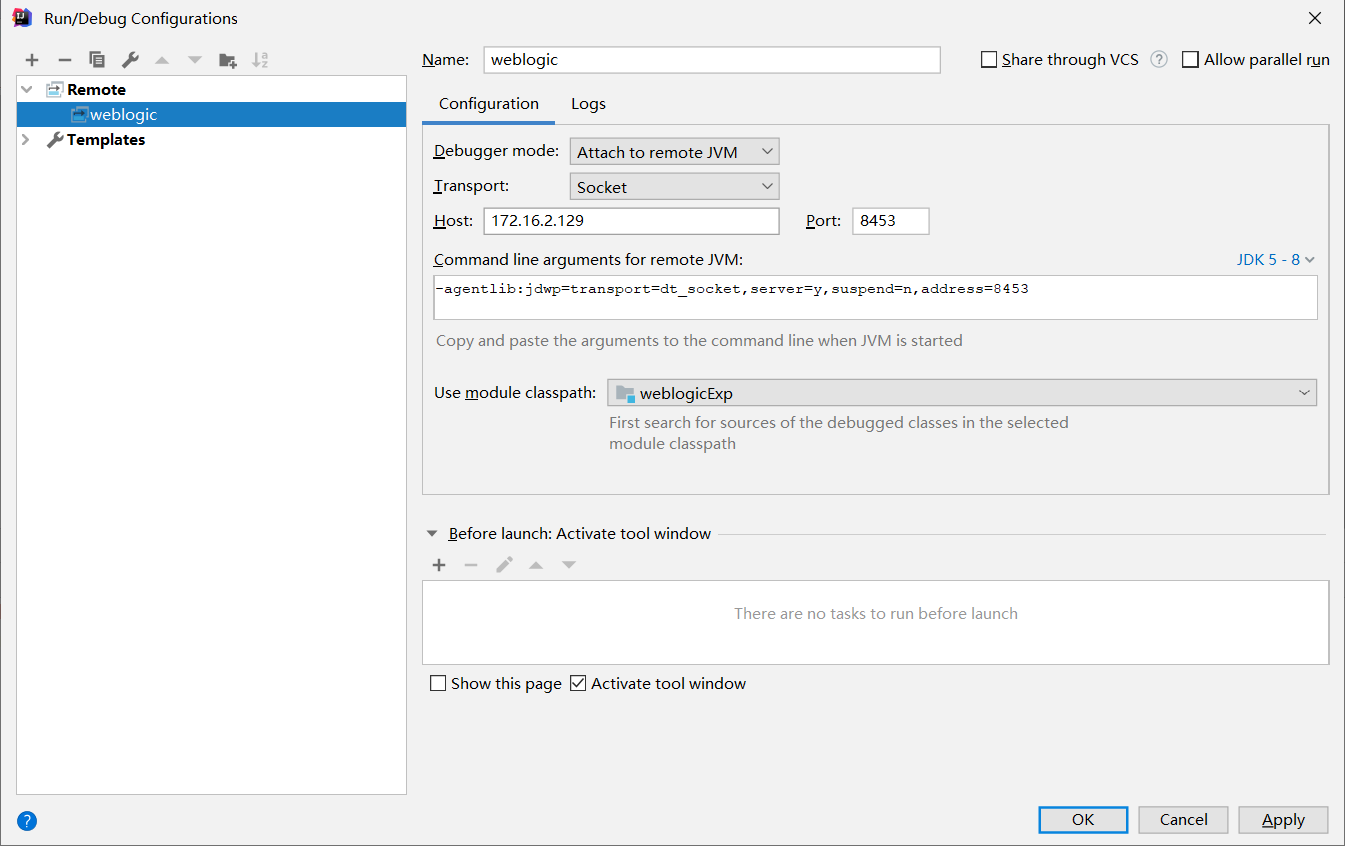1345x846 pixels.
Task: Open Use module classpath dropdown
Action: pos(962,393)
